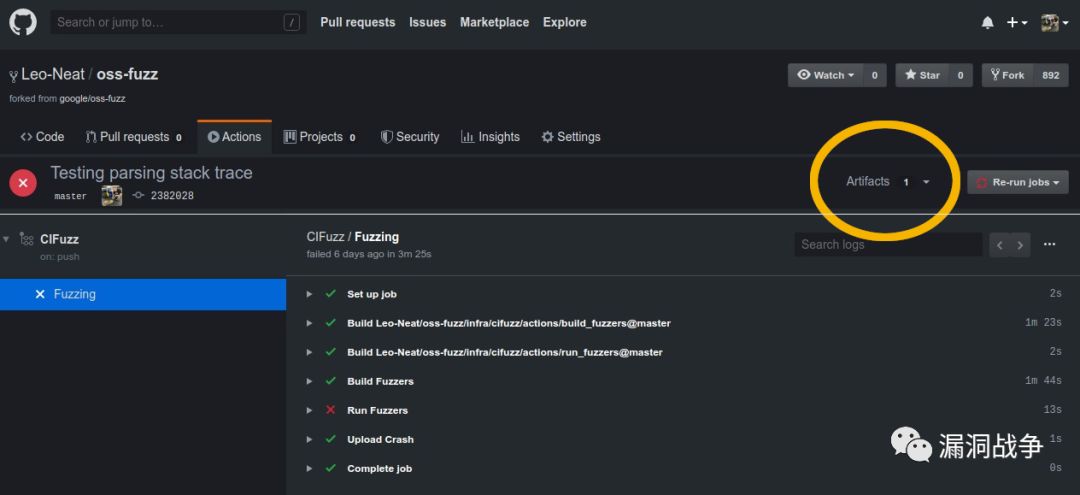Click the committer avatar beside master
The image size is (1080, 495).
click(112, 196)
